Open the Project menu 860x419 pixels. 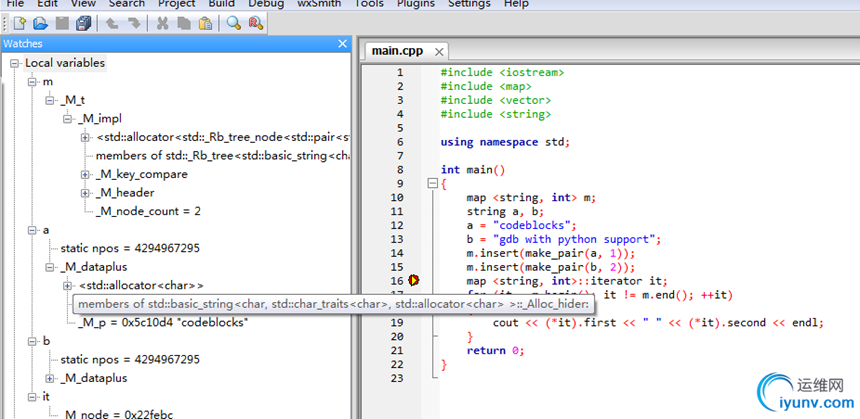point(177,4)
